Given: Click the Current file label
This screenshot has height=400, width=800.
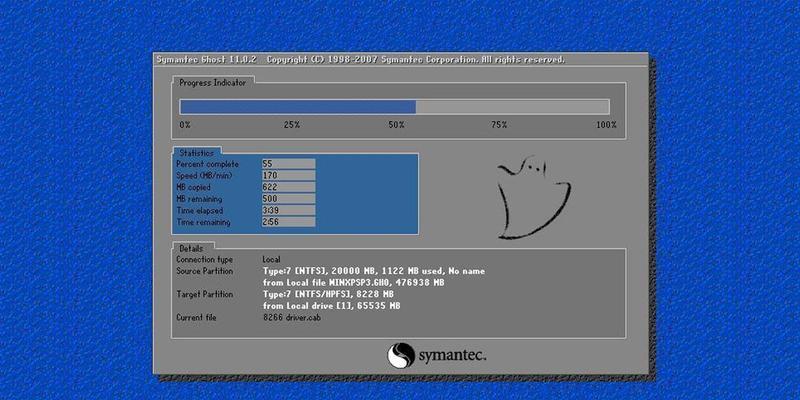Looking at the screenshot, I should [196, 318].
